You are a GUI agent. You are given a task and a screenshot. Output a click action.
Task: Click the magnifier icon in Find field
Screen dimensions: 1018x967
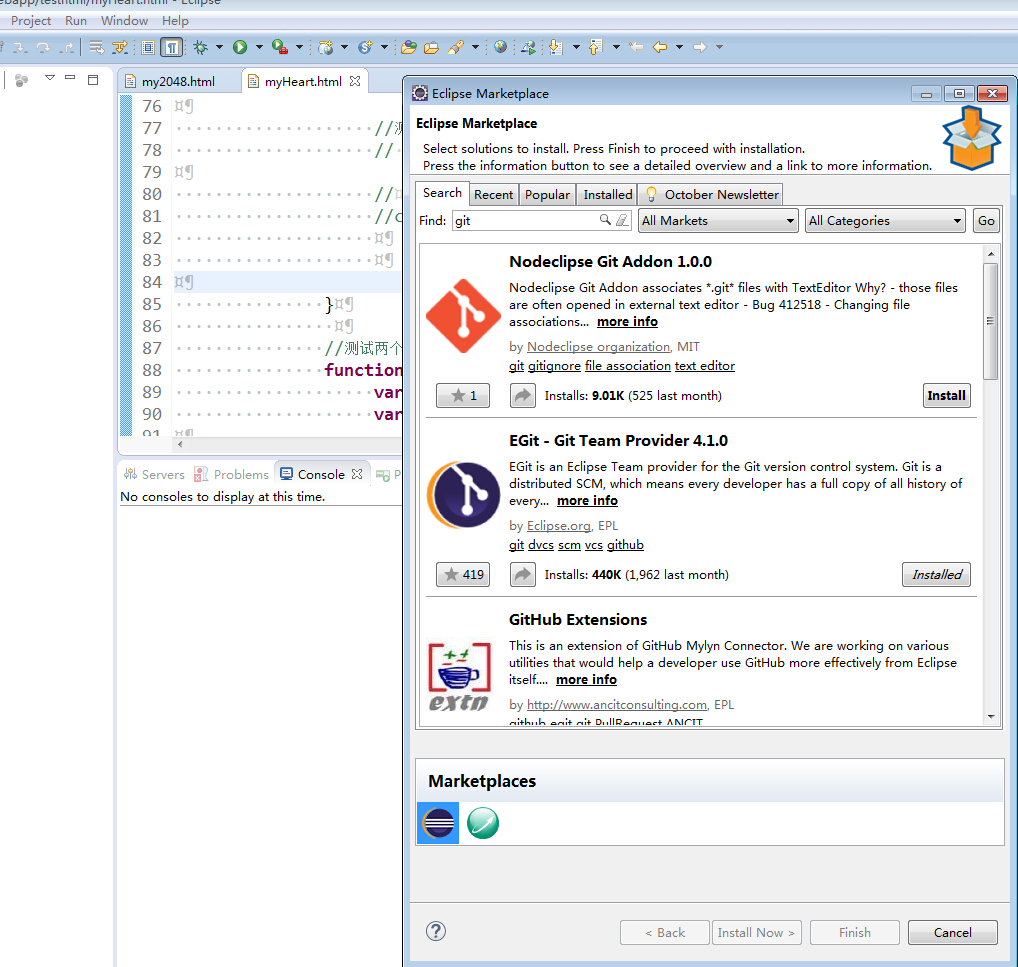pyautogui.click(x=605, y=220)
